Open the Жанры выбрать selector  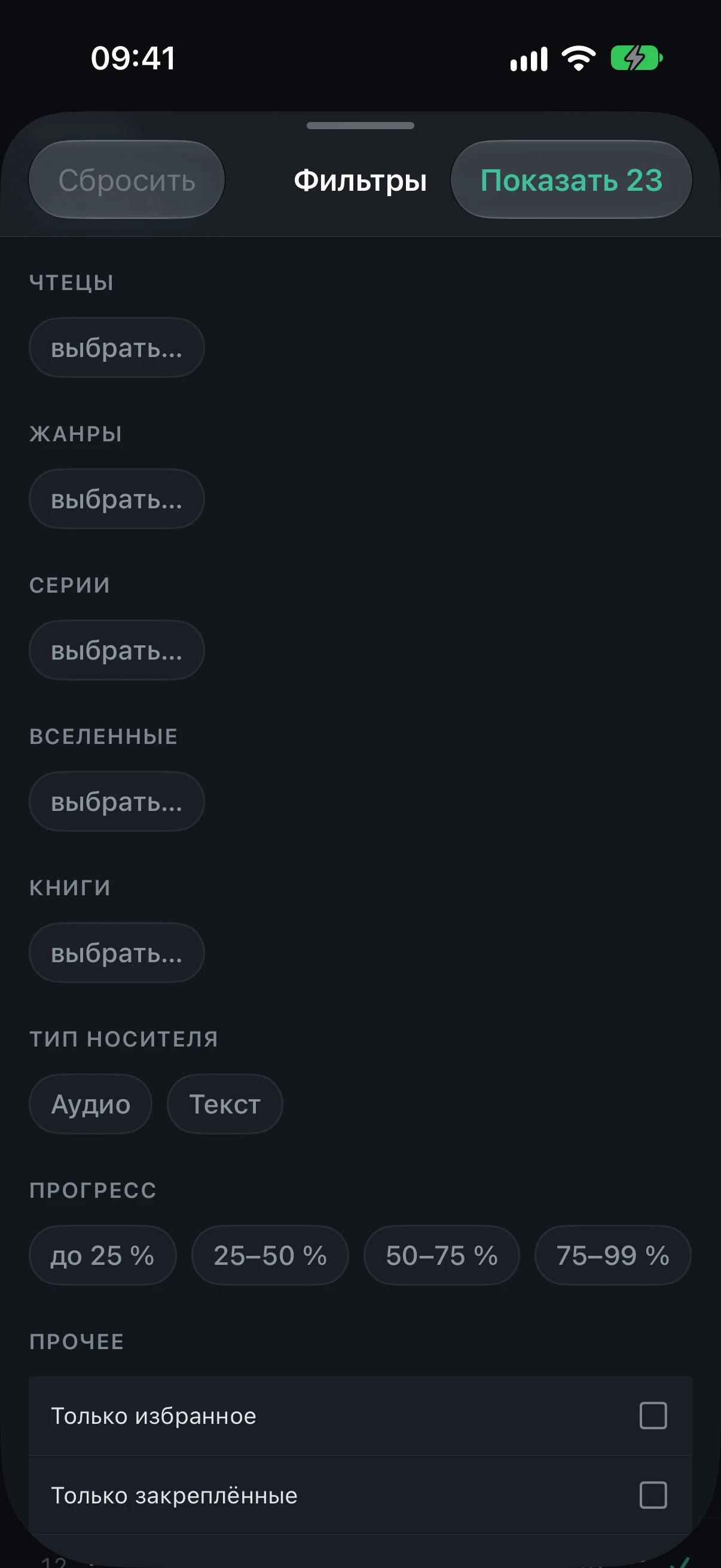click(117, 499)
